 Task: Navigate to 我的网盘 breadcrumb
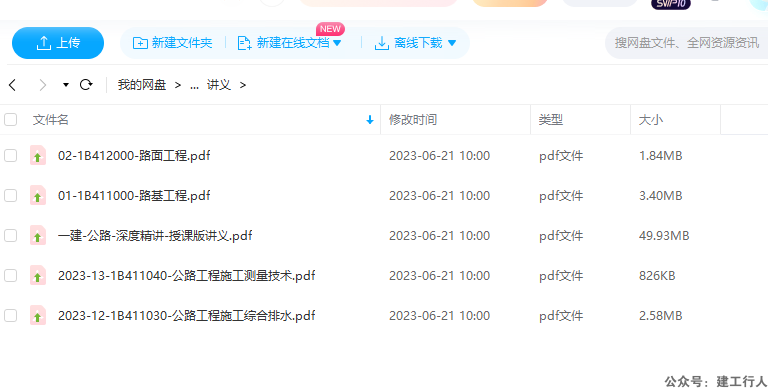[142, 85]
